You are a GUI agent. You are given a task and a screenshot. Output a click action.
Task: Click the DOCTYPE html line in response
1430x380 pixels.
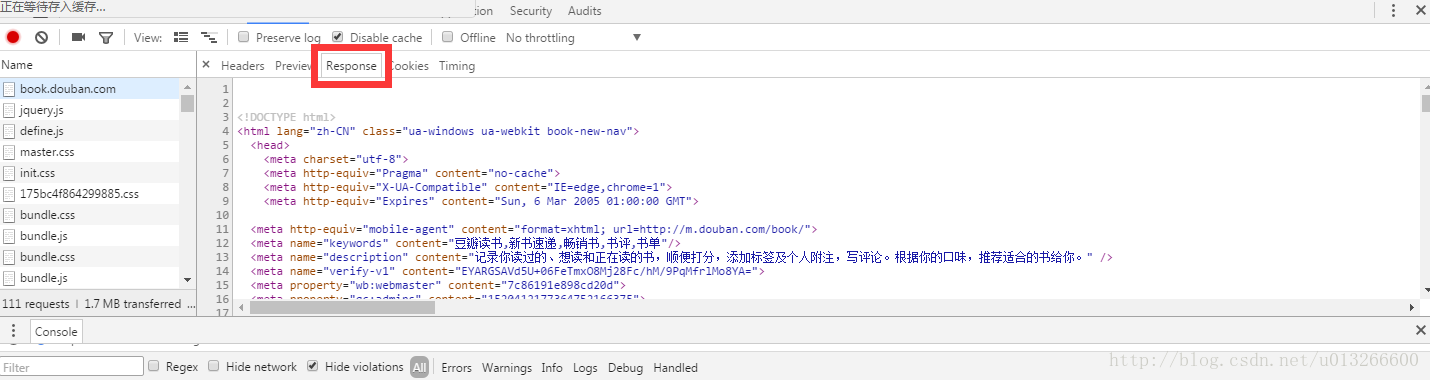tap(287, 117)
